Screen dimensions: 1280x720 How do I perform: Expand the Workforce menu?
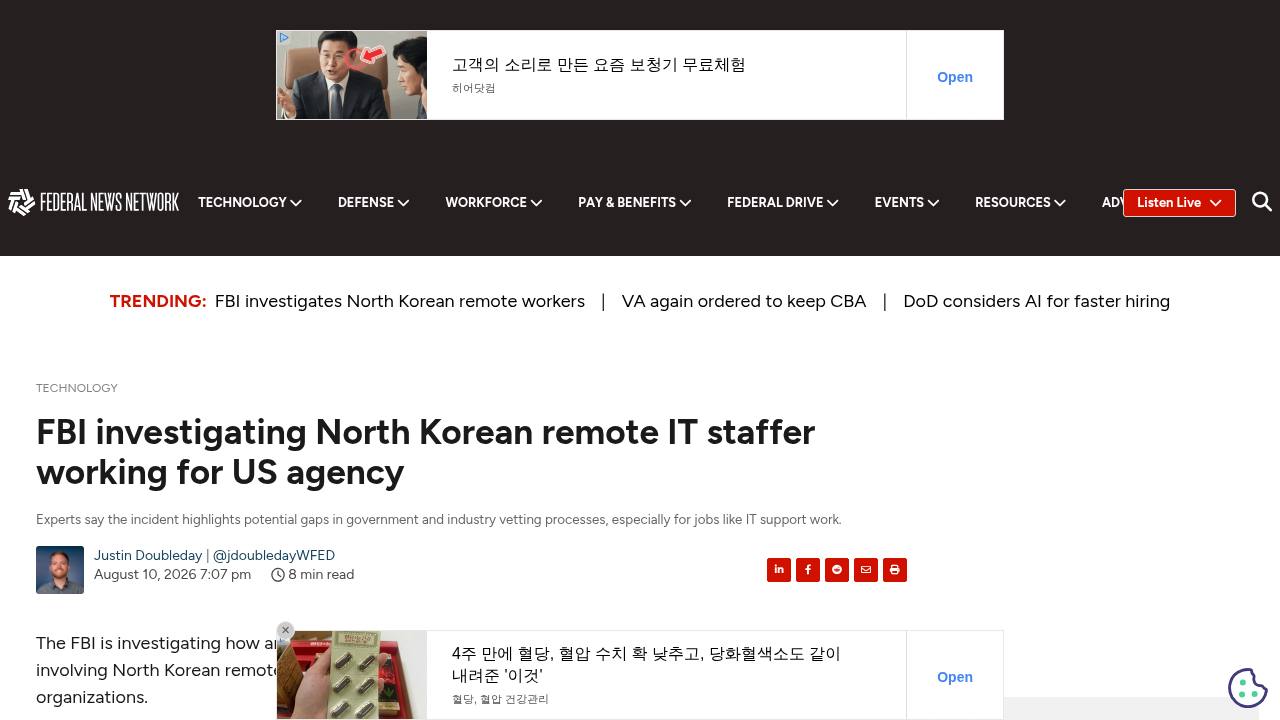493,202
